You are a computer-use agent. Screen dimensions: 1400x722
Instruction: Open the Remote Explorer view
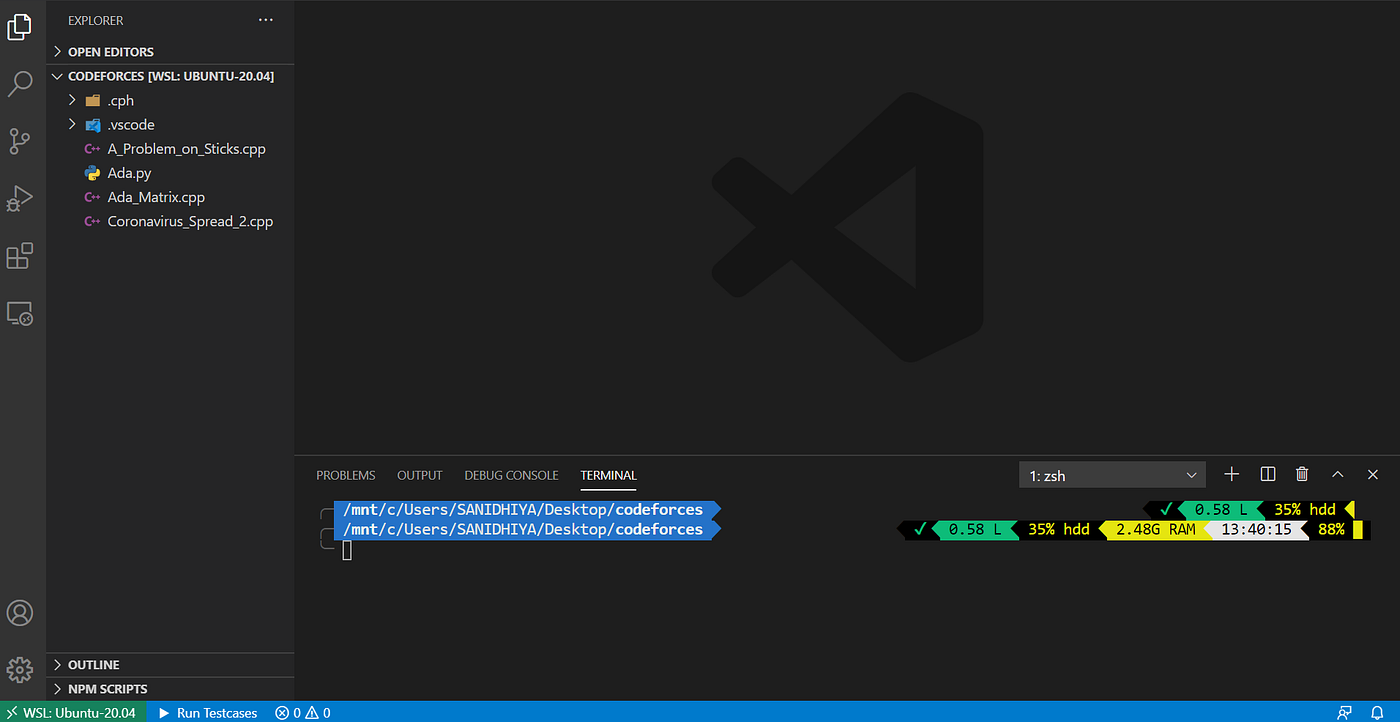tap(21, 313)
